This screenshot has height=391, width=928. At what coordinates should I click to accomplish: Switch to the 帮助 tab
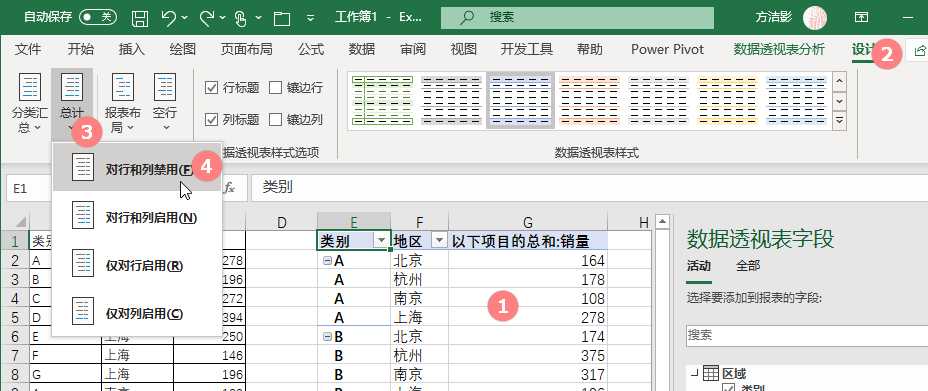click(x=589, y=50)
